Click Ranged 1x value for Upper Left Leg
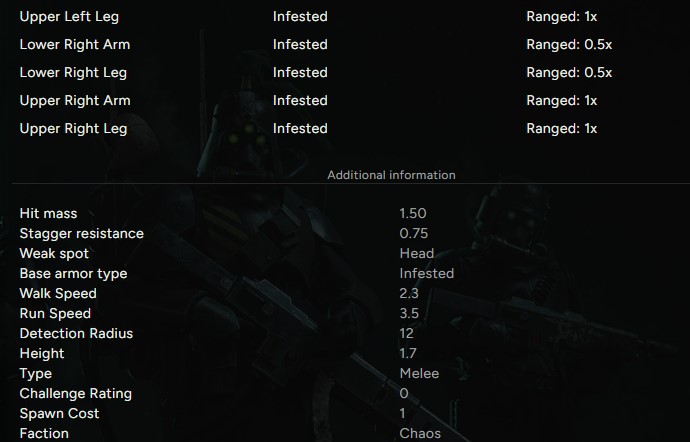 561,17
